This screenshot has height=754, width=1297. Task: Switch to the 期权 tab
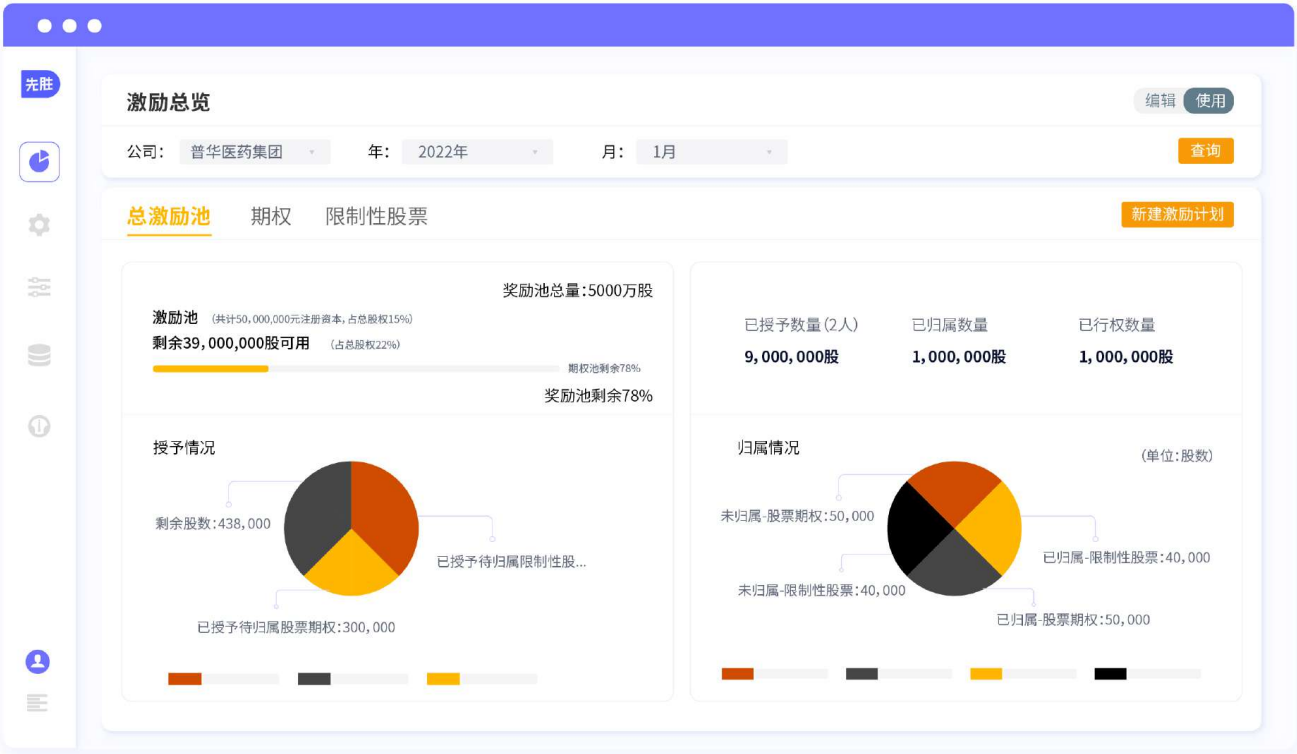coord(270,216)
